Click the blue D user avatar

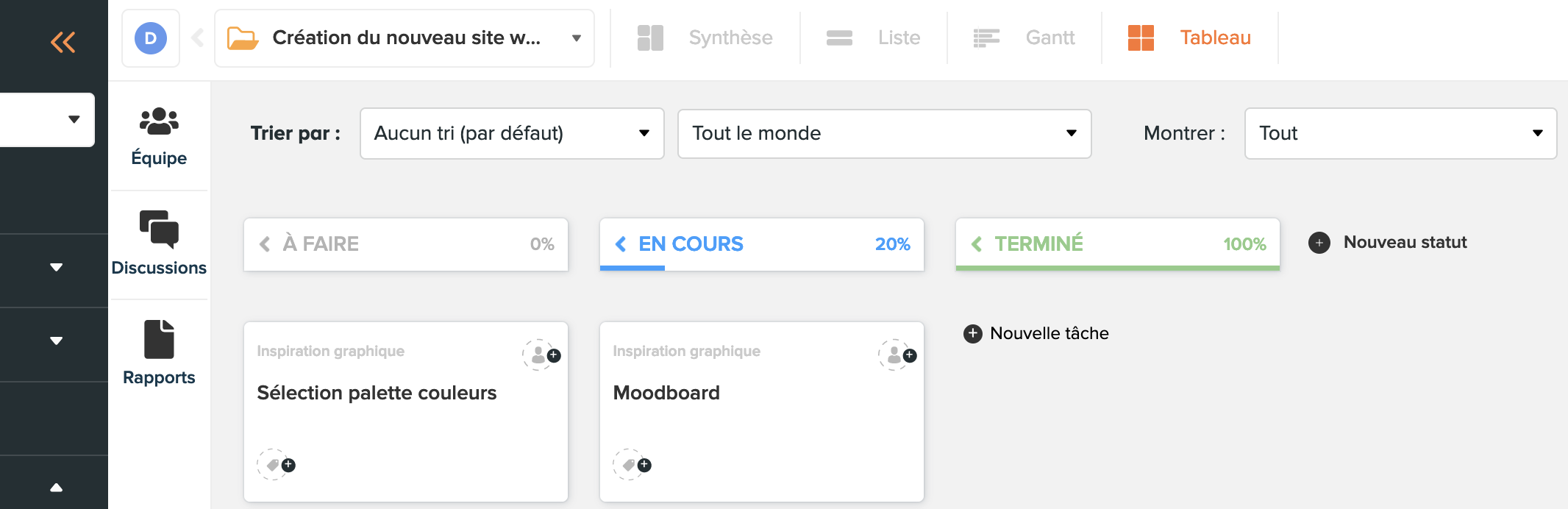[x=151, y=38]
